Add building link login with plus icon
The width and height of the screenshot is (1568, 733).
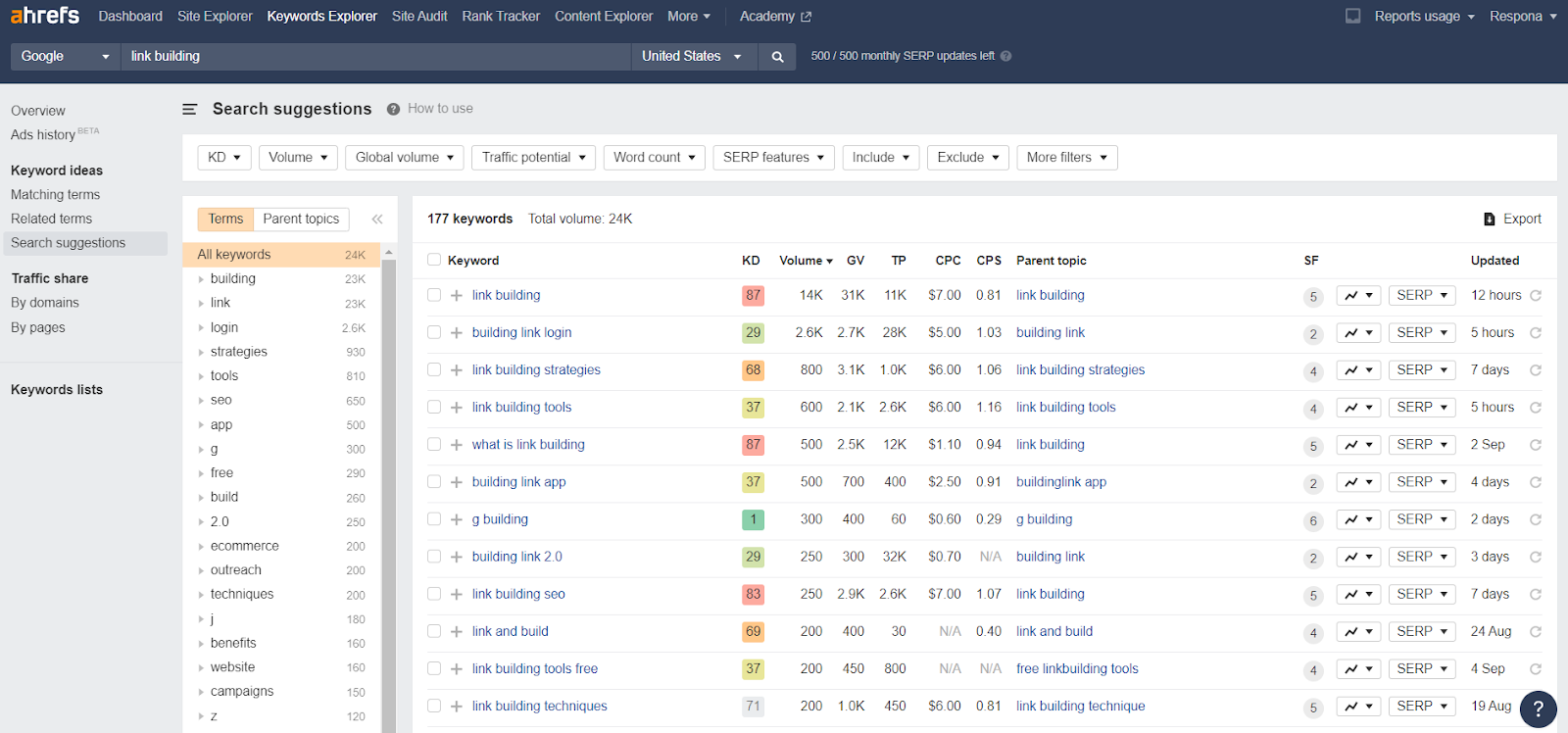click(457, 333)
